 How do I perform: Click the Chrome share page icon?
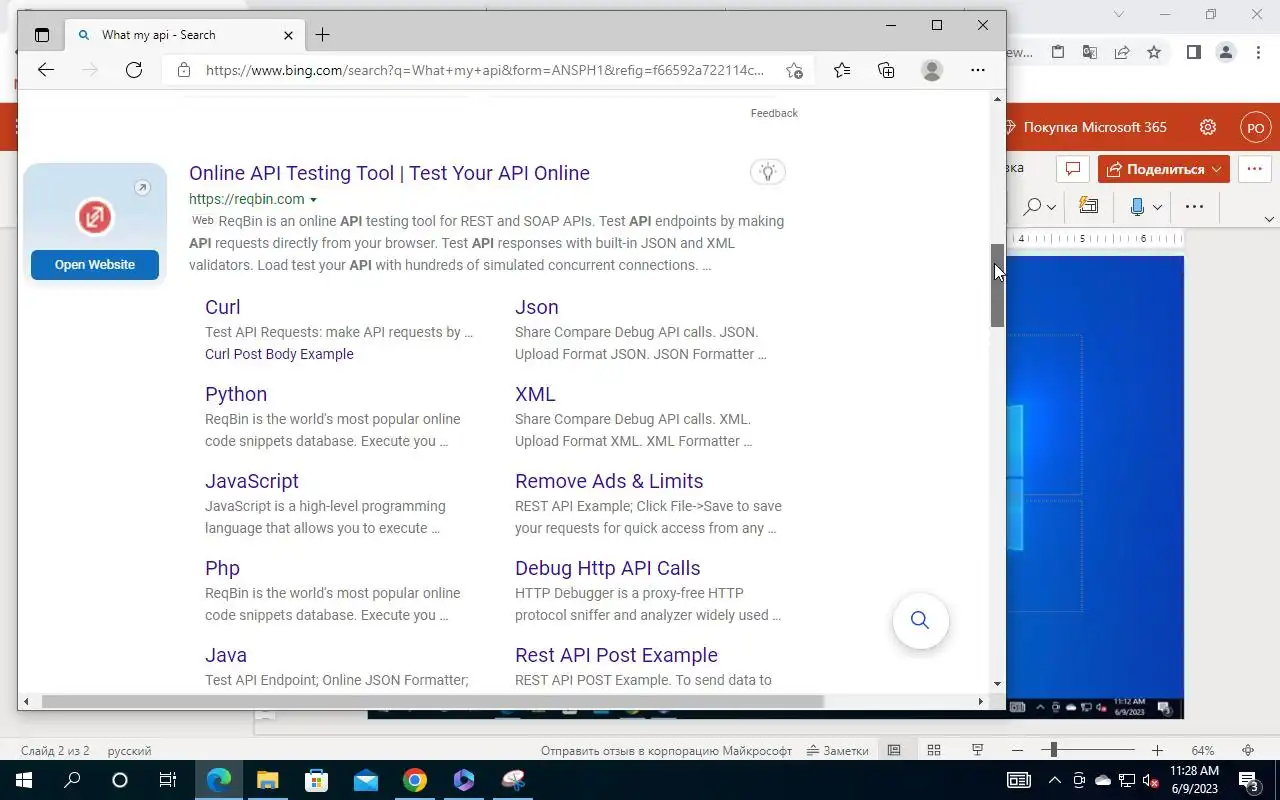point(1122,52)
